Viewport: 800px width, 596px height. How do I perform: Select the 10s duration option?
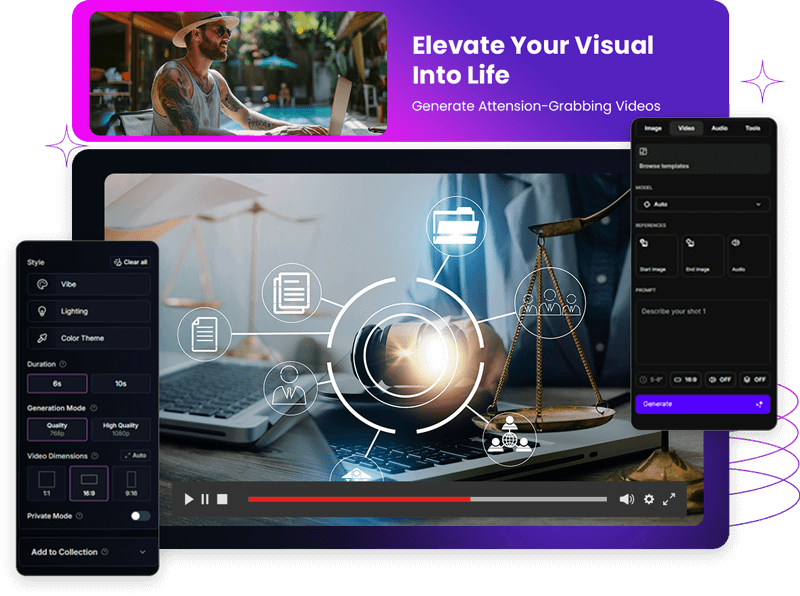click(120, 383)
